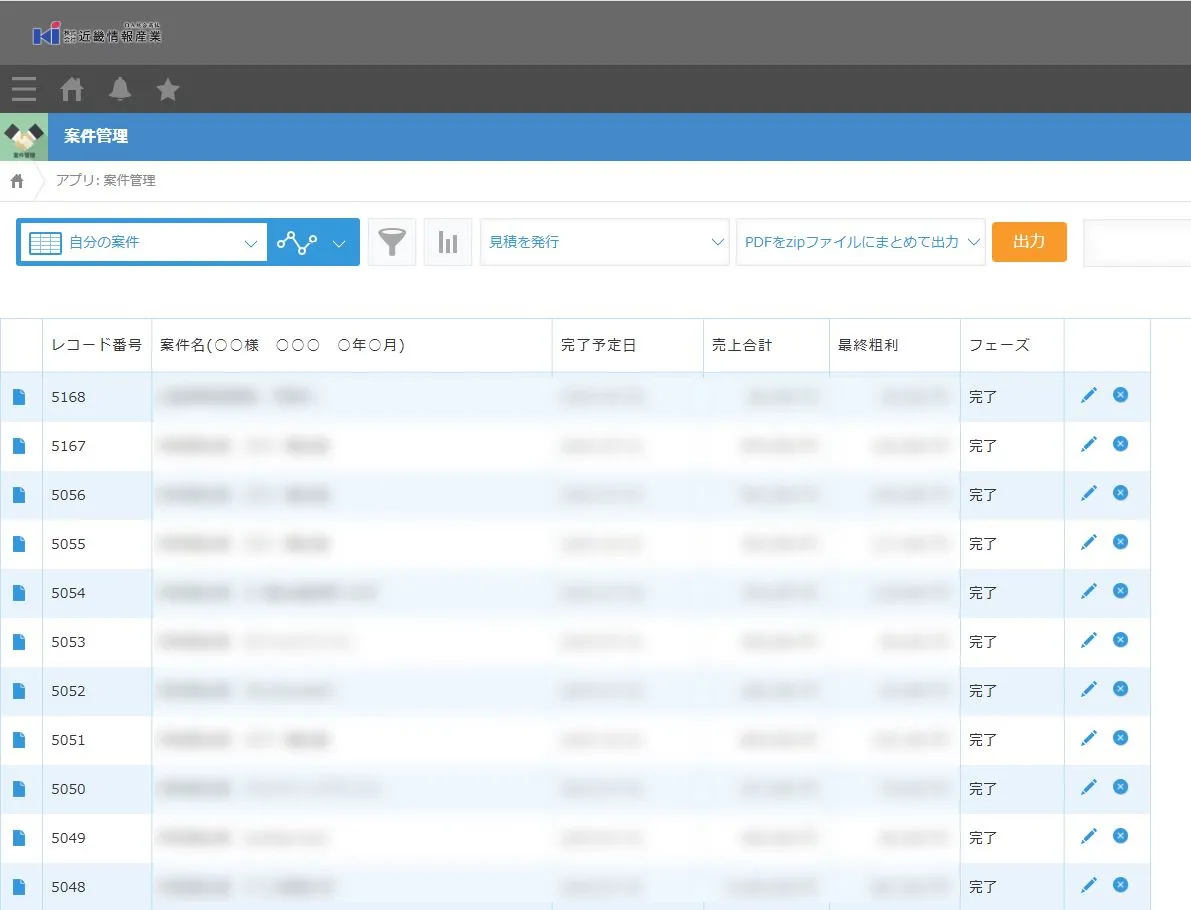This screenshot has height=910, width=1191.
Task: Delete record 5167 with x icon
Action: [1120, 444]
